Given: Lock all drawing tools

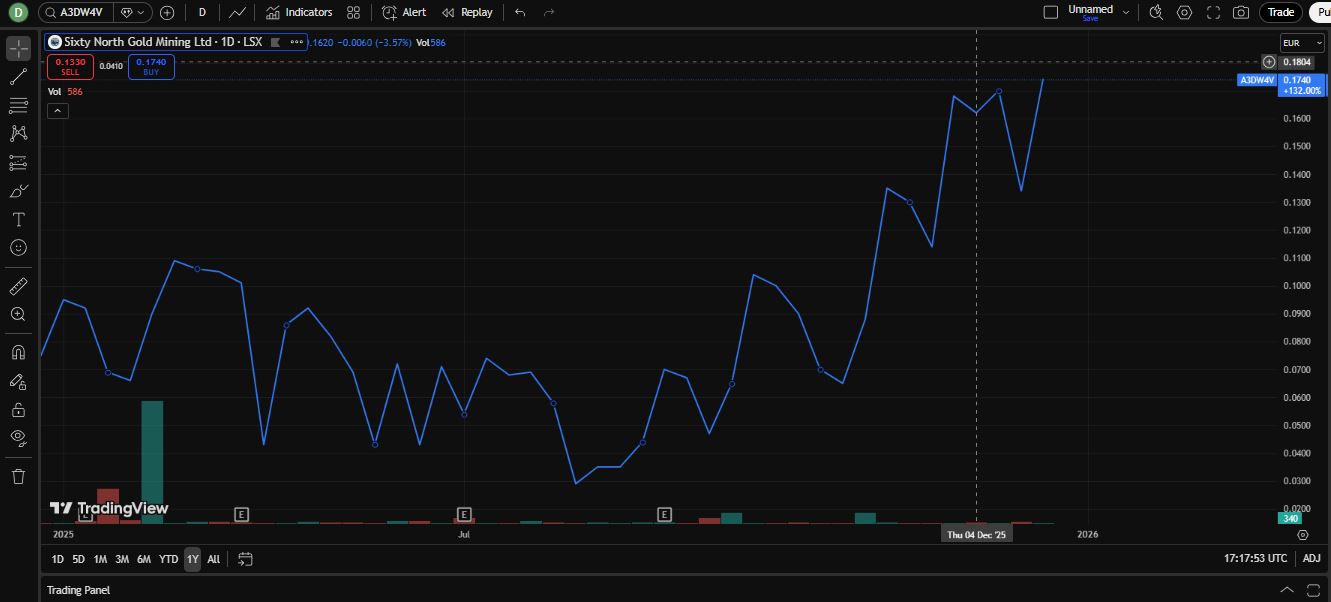Looking at the screenshot, I should pos(18,409).
